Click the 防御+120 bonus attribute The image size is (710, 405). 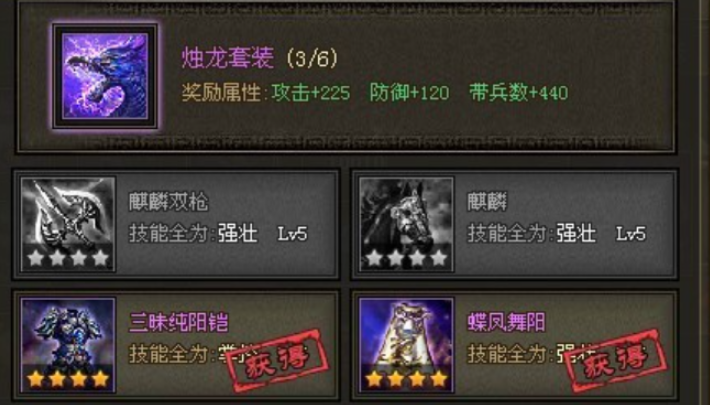pyautogui.click(x=409, y=93)
